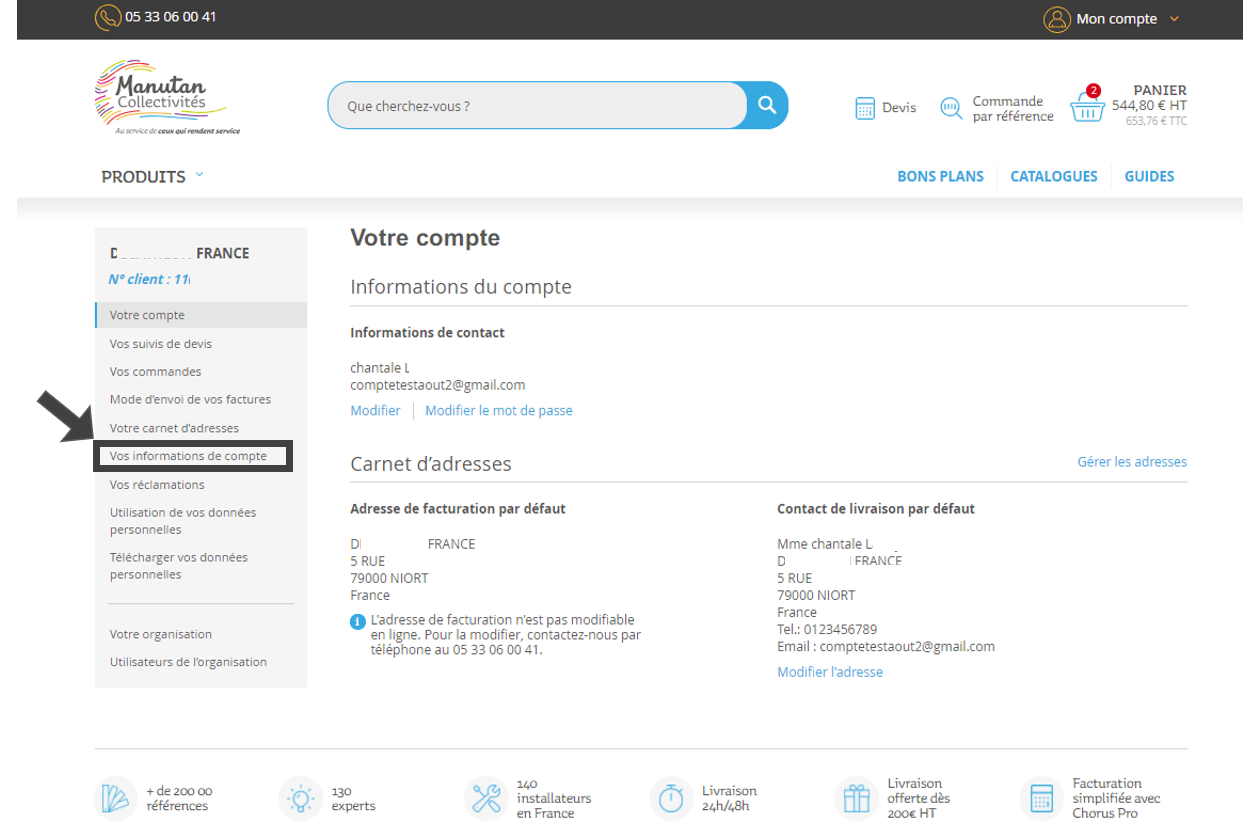
Task: Click Modifier le mot de passe link
Action: point(498,411)
